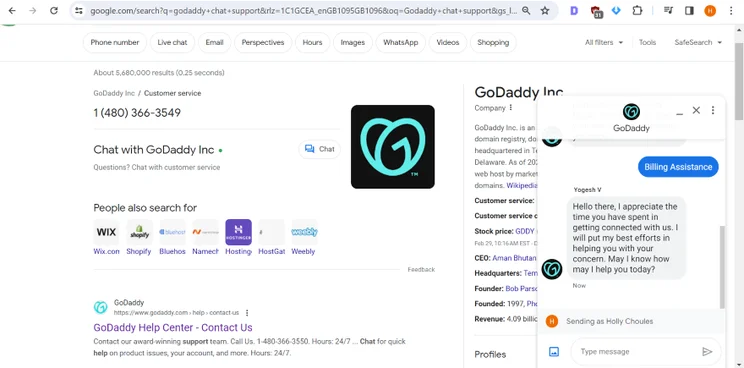The image size is (744, 368).
Task: Open the Bob Parsons founder link
Action: click(521, 288)
